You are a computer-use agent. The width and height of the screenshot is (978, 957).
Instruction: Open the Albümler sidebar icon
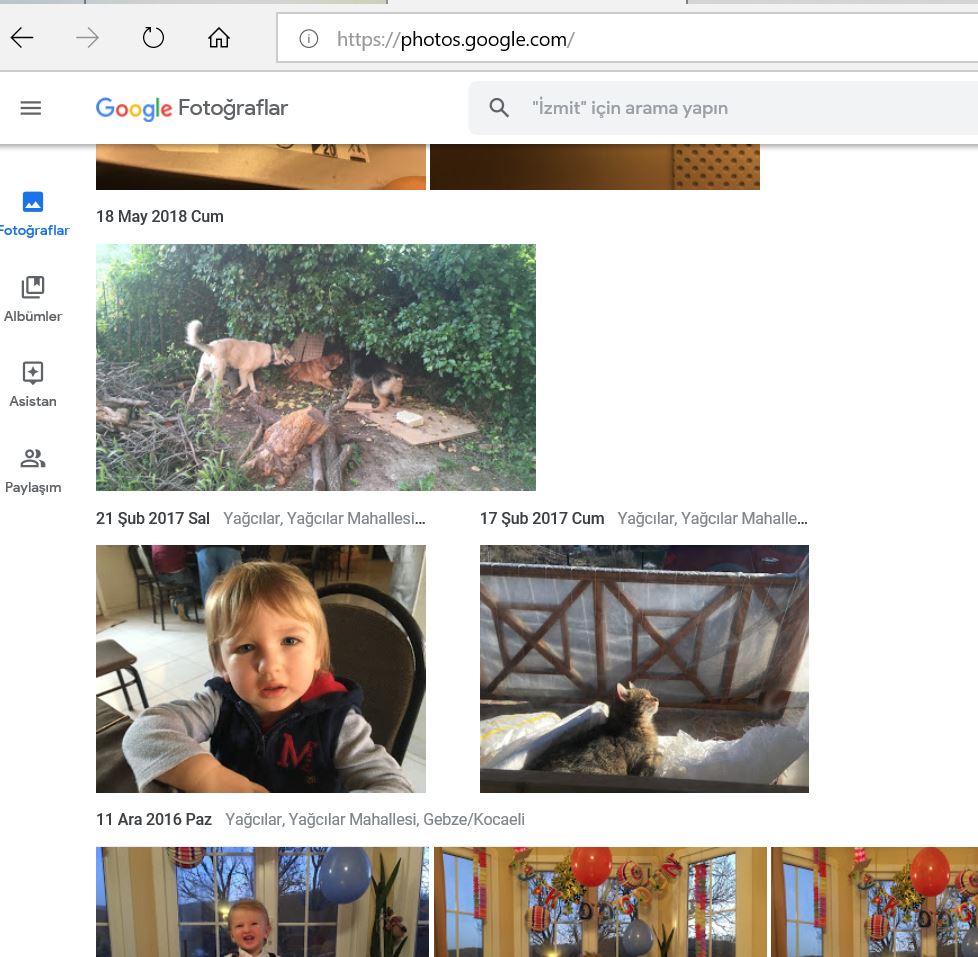(32, 288)
